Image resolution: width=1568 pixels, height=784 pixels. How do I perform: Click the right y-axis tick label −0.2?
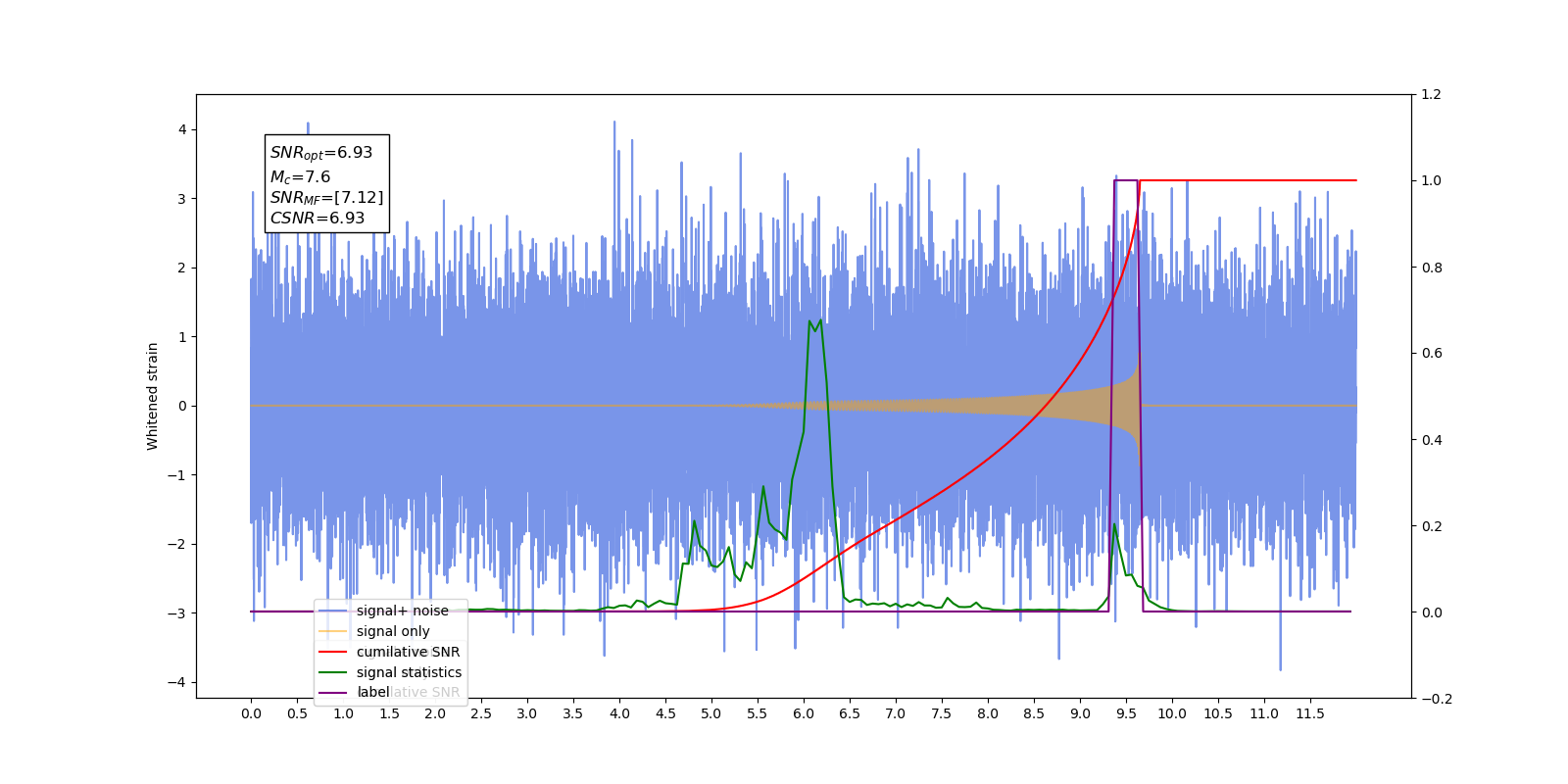pos(1437,699)
